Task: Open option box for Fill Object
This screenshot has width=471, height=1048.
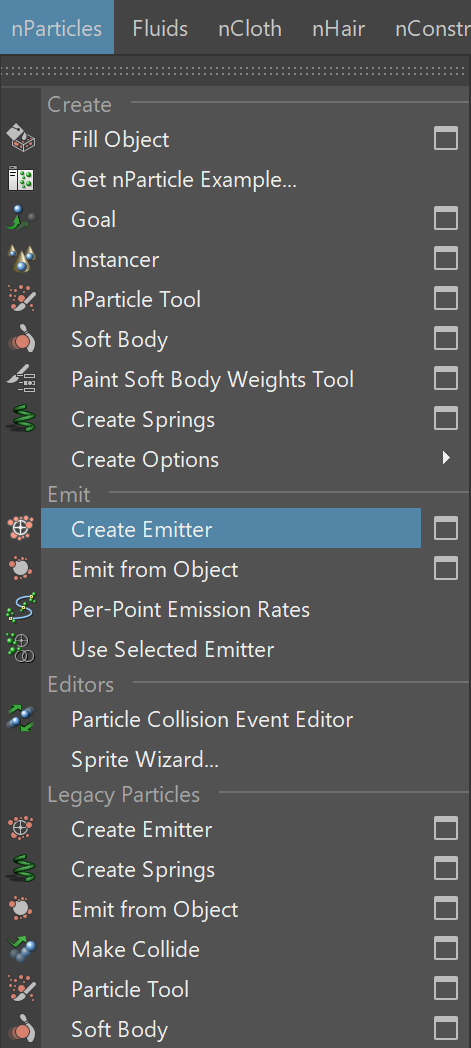Action: point(446,139)
